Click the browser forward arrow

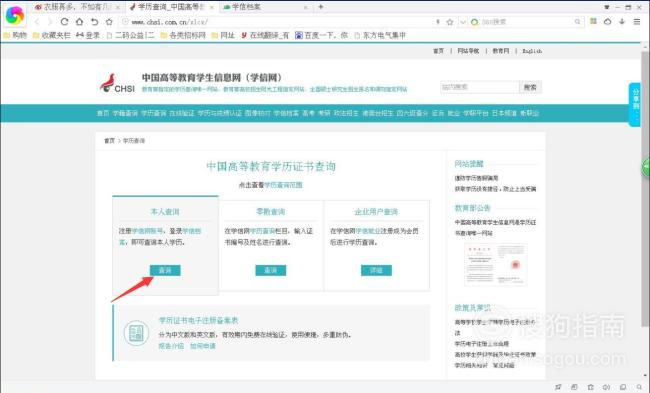51,22
